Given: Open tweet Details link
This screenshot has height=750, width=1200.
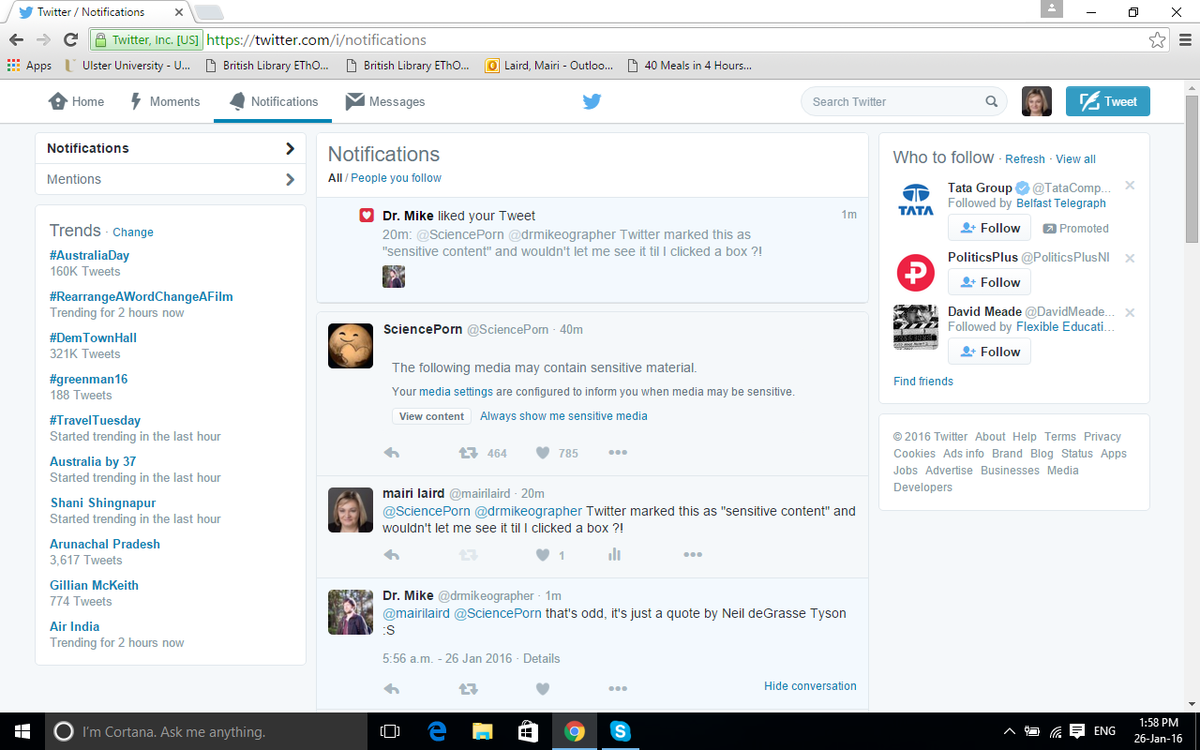Looking at the screenshot, I should coord(541,658).
